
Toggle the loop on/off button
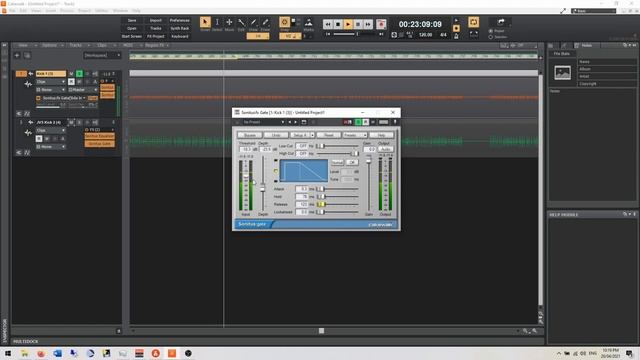[473, 22]
